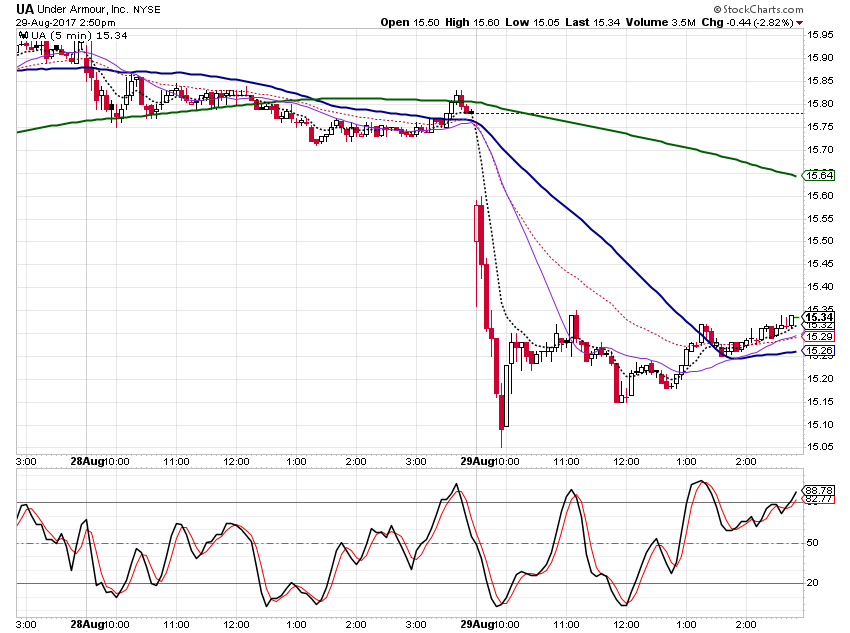Click the red down-triangle next to the Chg value
This screenshot has height=633, width=850.
point(800,23)
